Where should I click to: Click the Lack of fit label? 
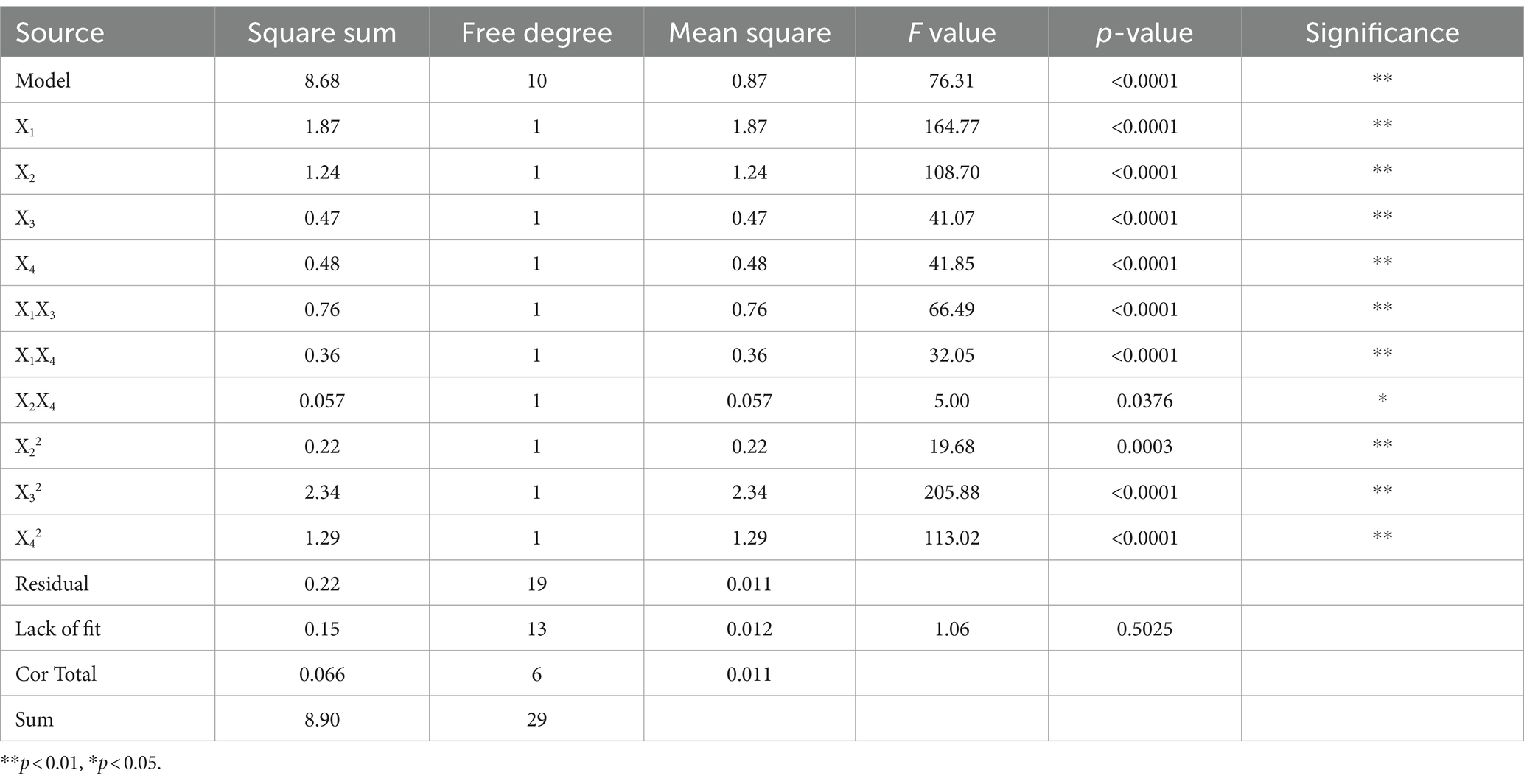pyautogui.click(x=57, y=629)
